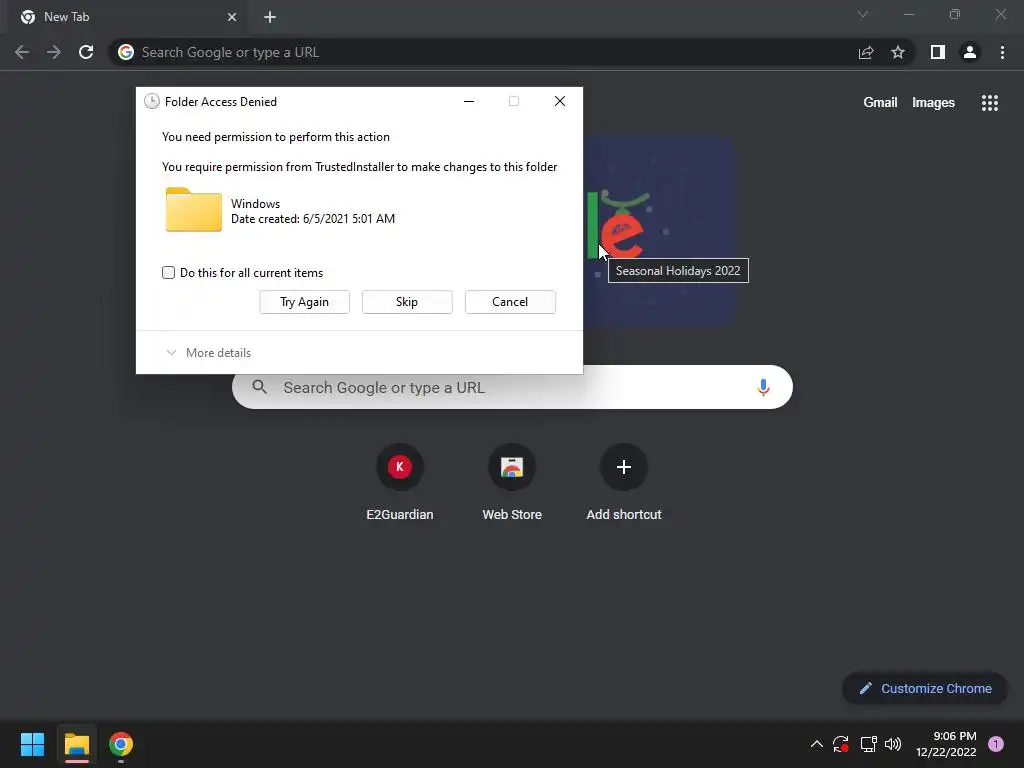Screen dimensions: 1024x768
Task: Click the Google holiday doodle image
Action: pos(658,232)
